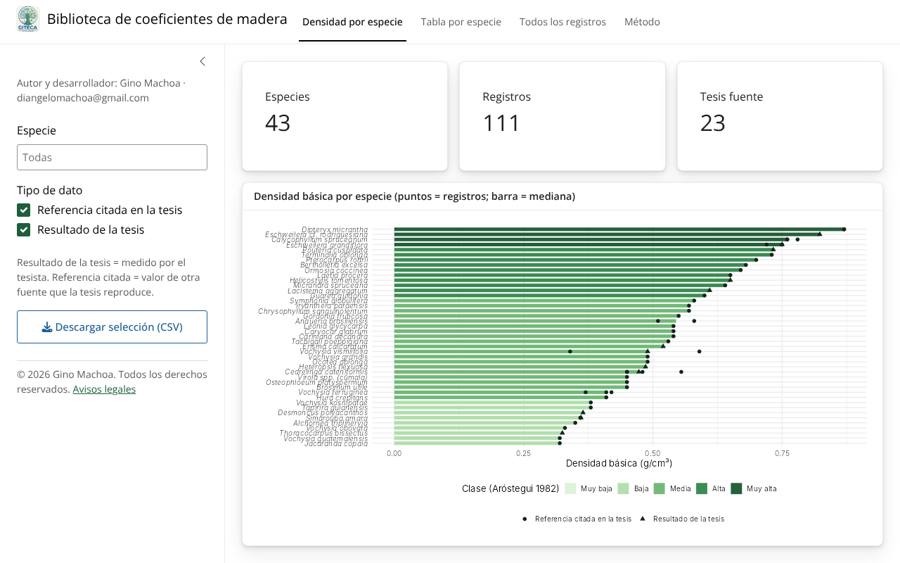Click the 0.25 axis tick label
The height and width of the screenshot is (563, 900).
(523, 453)
